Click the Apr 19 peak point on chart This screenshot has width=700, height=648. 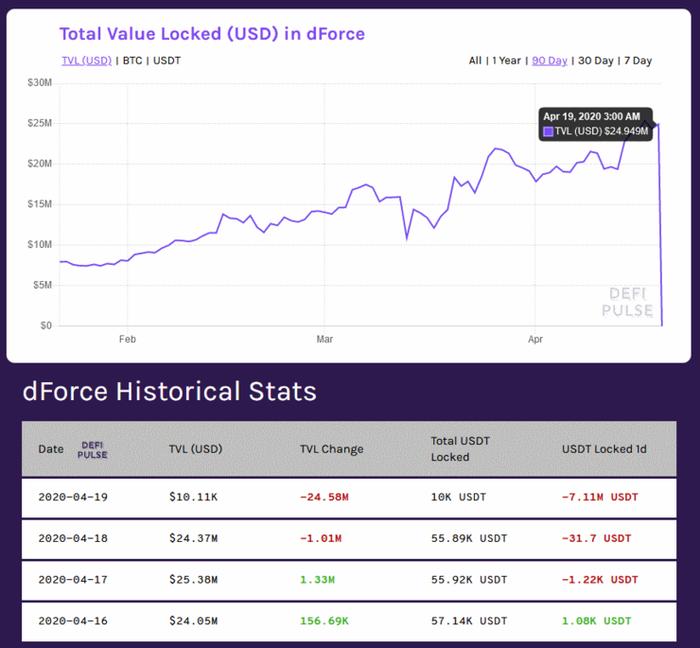[658, 125]
